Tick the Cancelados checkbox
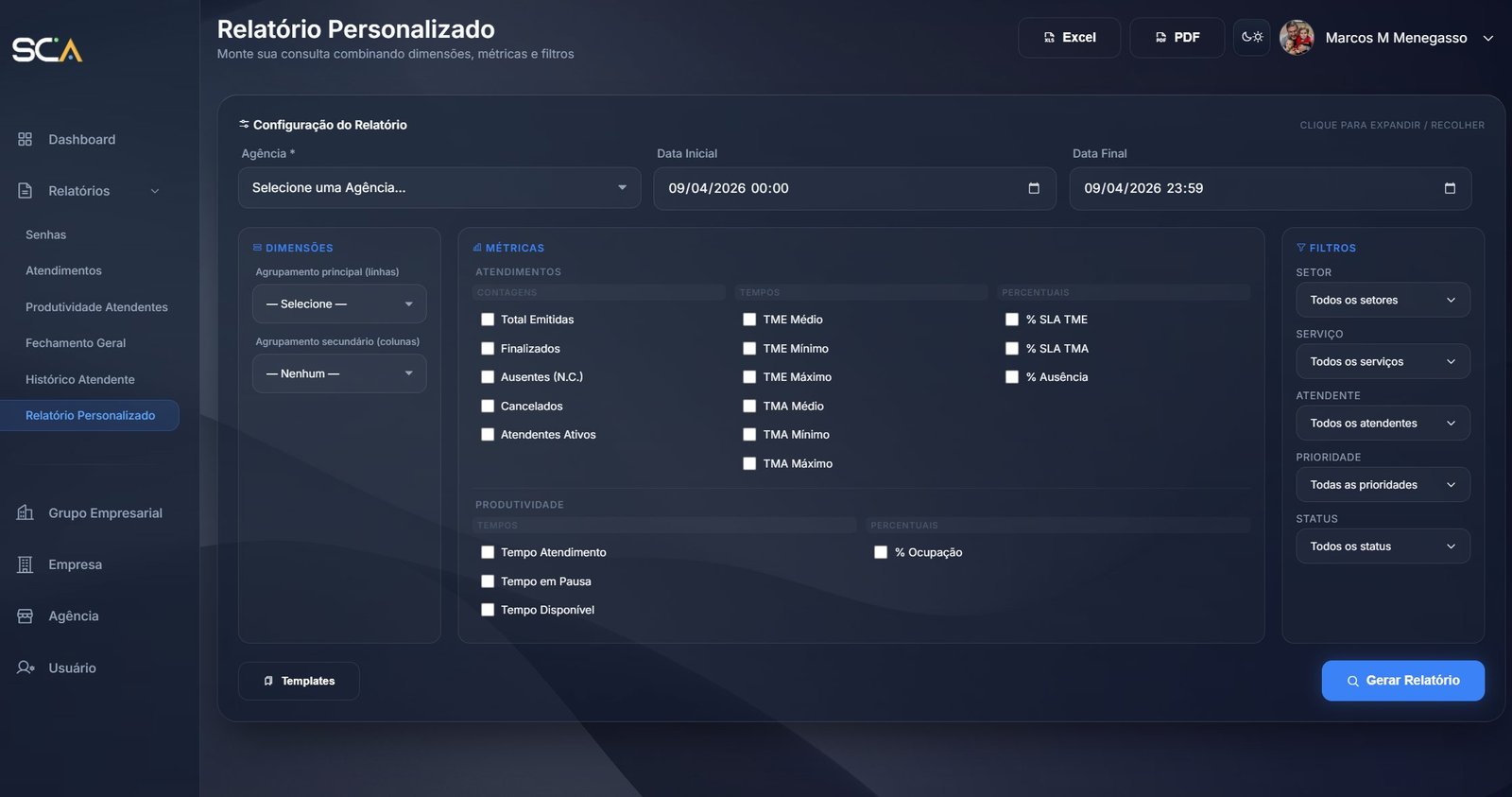This screenshot has height=797, width=1512. click(488, 407)
